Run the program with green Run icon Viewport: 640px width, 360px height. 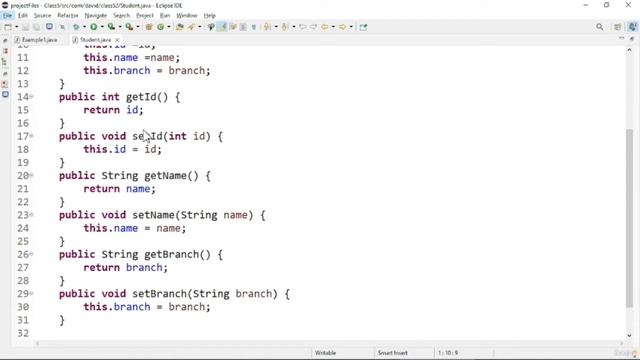[93, 27]
